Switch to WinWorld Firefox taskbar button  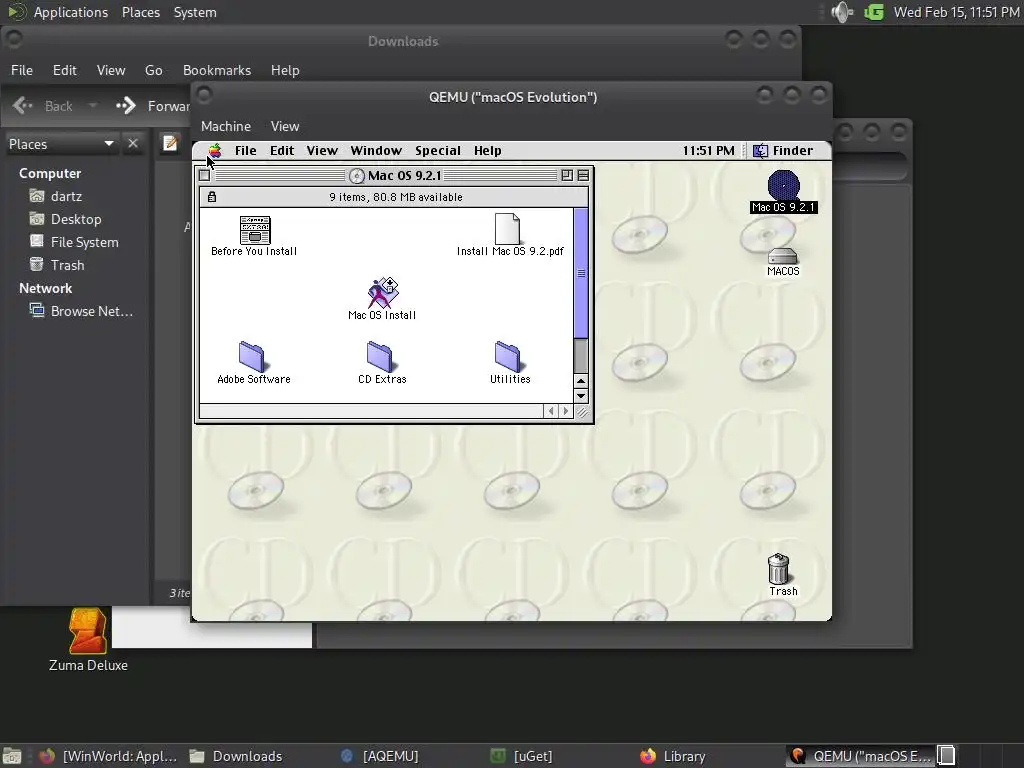point(108,756)
